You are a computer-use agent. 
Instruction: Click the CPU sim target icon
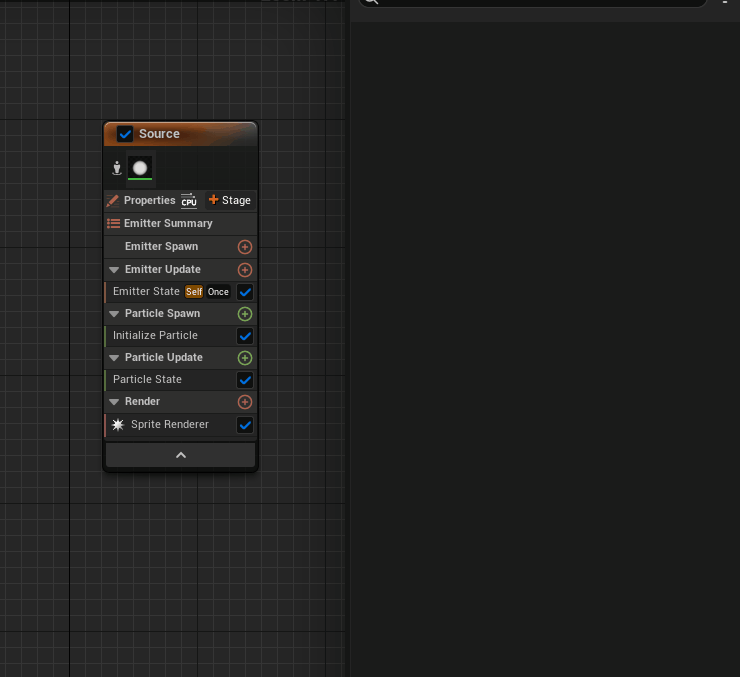[189, 200]
